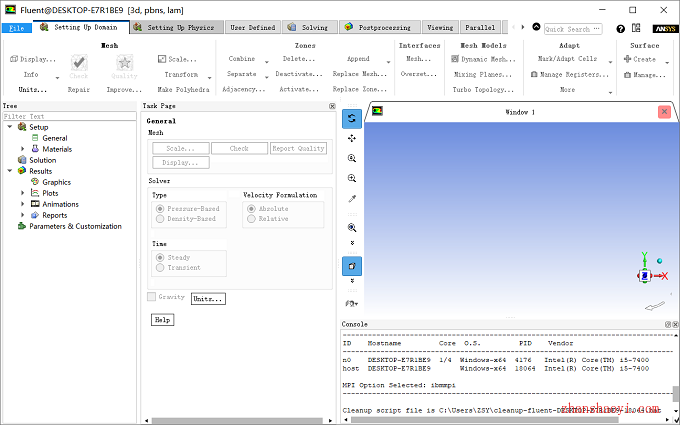This screenshot has height=425, width=680.
Task: Open the mesh Info dropdown
Action: 57,78
